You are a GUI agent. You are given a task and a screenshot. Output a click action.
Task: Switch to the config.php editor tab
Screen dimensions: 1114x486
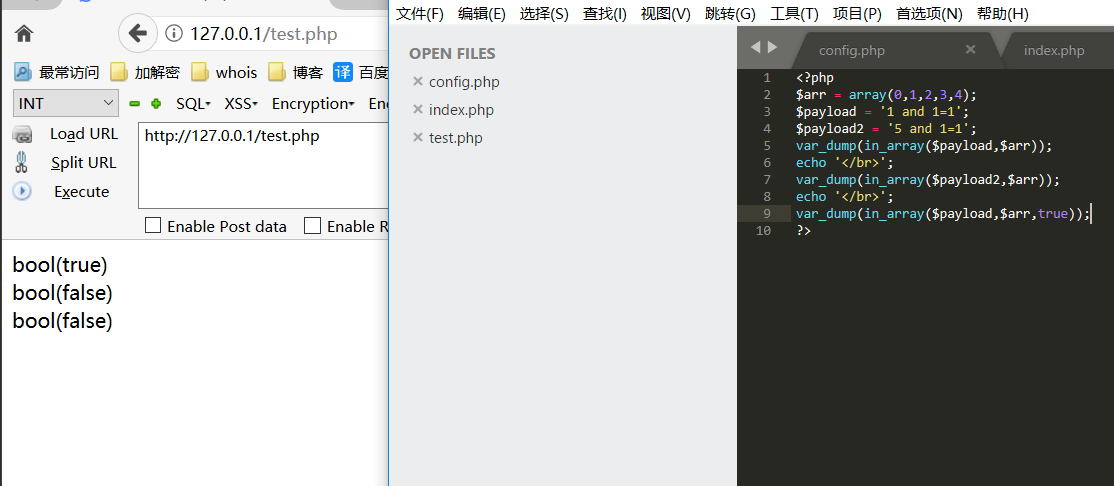tap(853, 50)
